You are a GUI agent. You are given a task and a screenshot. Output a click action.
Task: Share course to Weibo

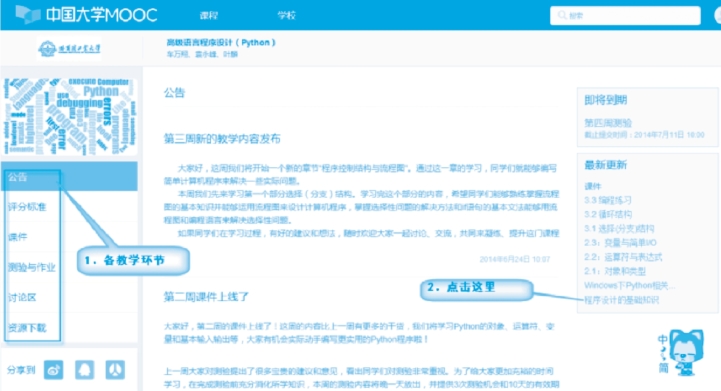[53, 370]
